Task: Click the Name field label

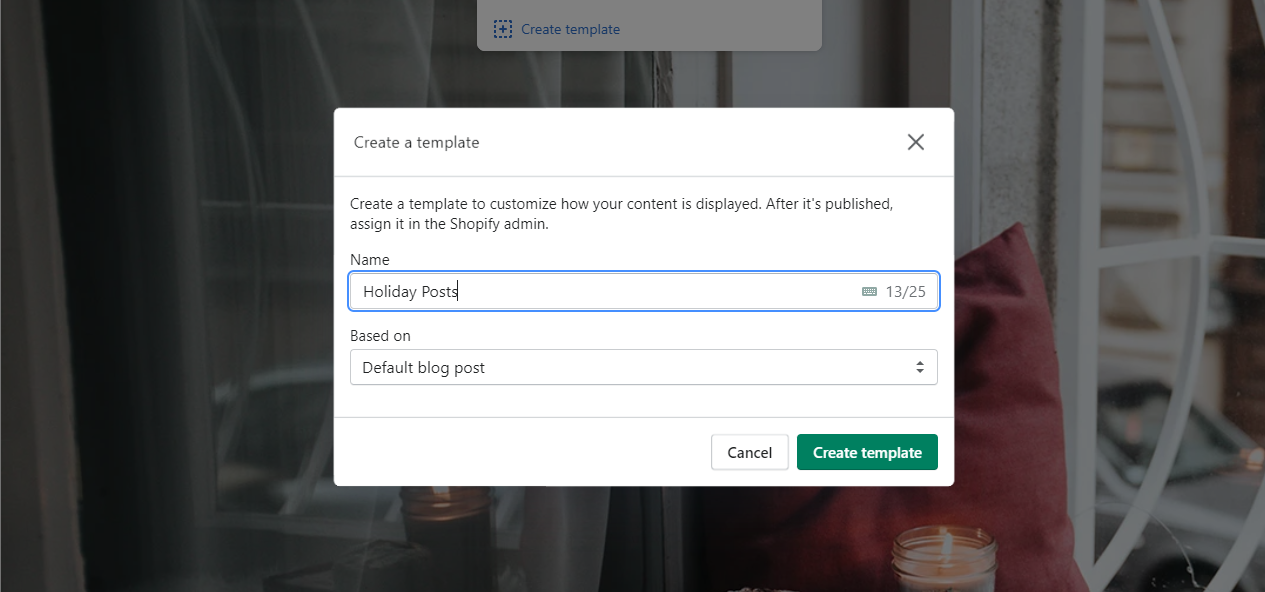Action: pos(370,259)
